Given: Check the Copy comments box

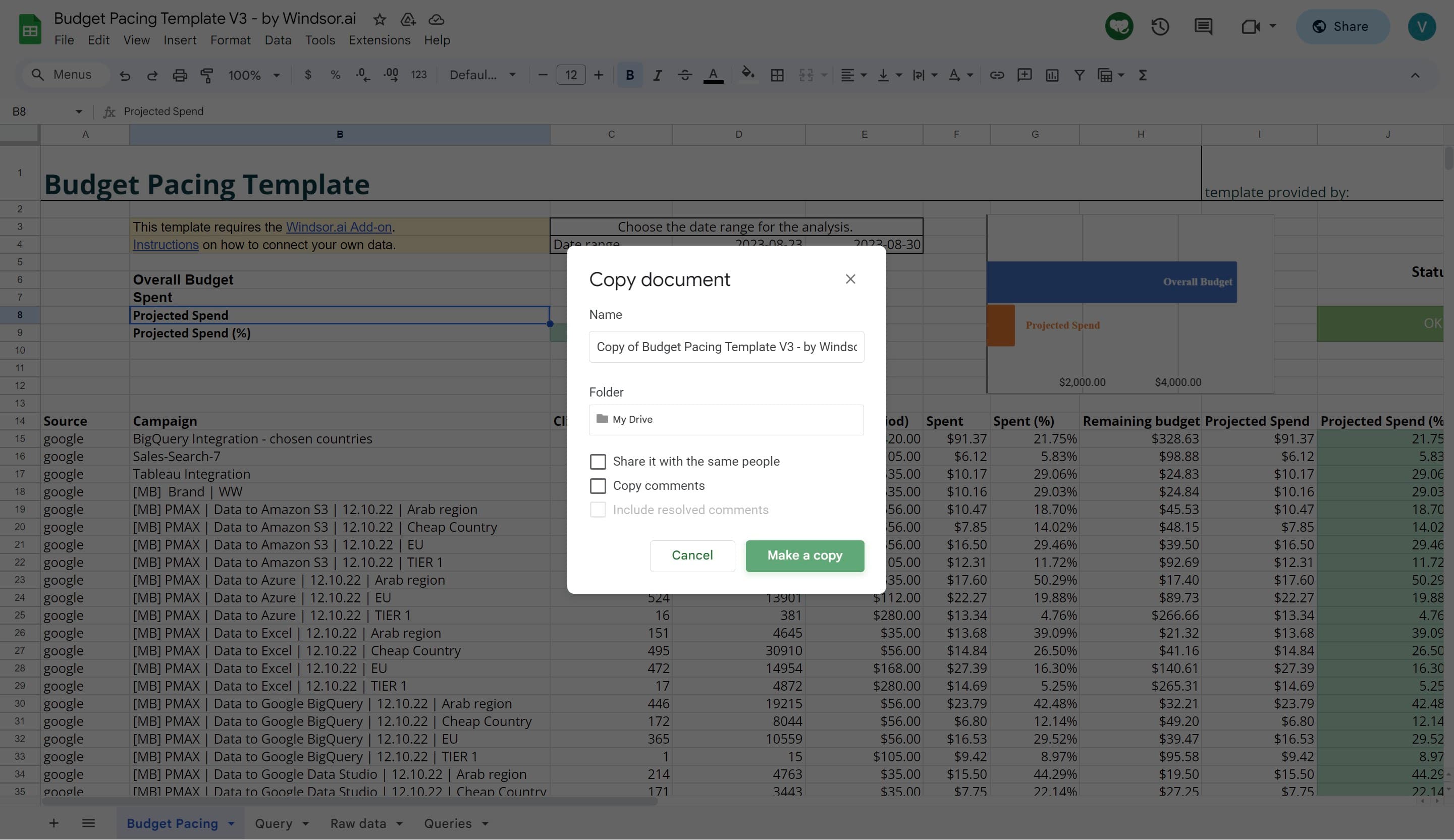Looking at the screenshot, I should pyautogui.click(x=598, y=486).
